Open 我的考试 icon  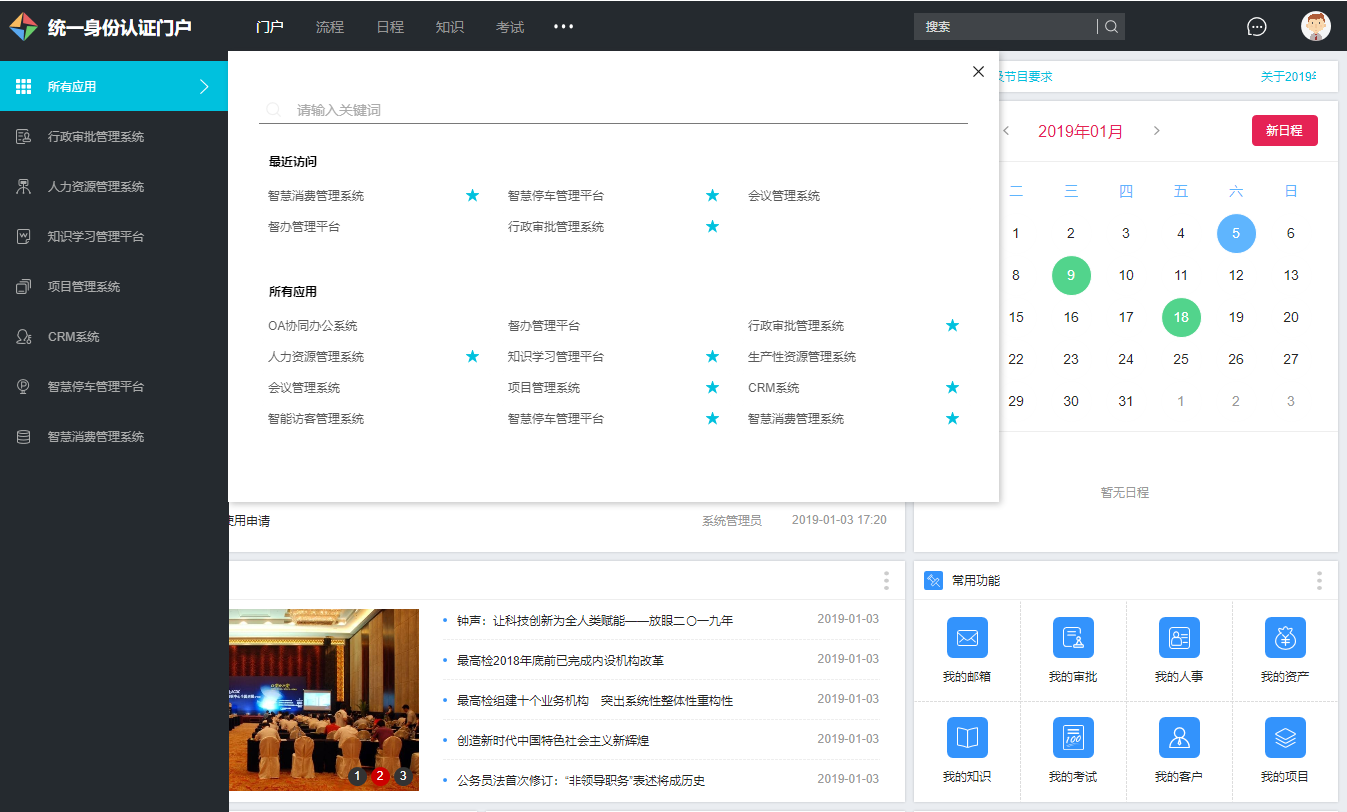1073,737
